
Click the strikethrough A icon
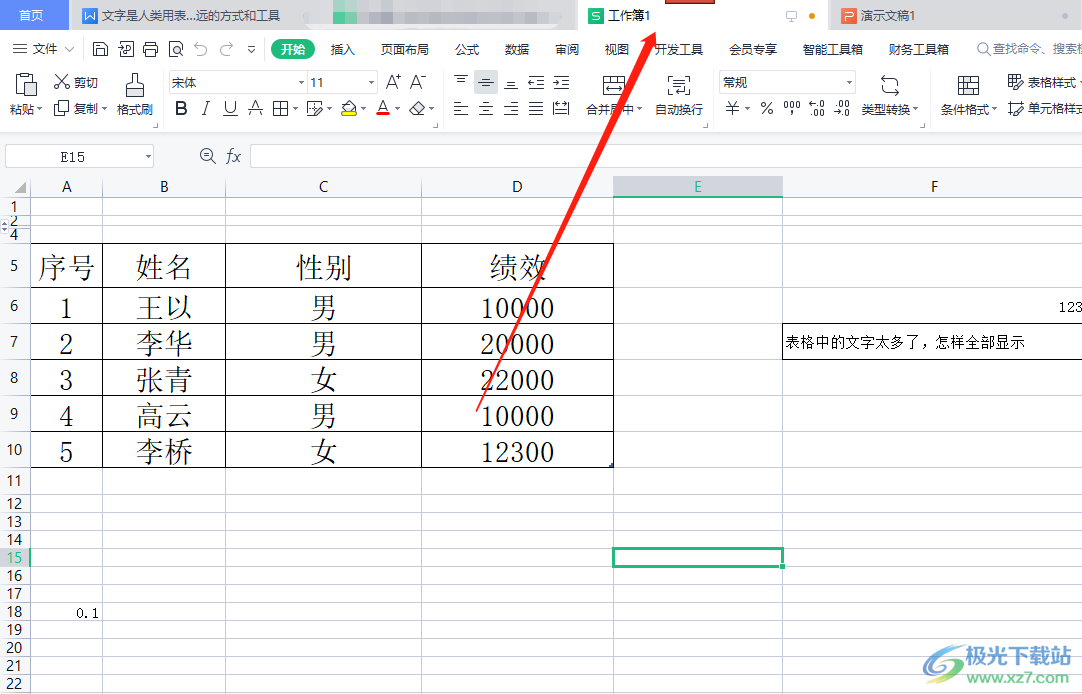click(255, 108)
